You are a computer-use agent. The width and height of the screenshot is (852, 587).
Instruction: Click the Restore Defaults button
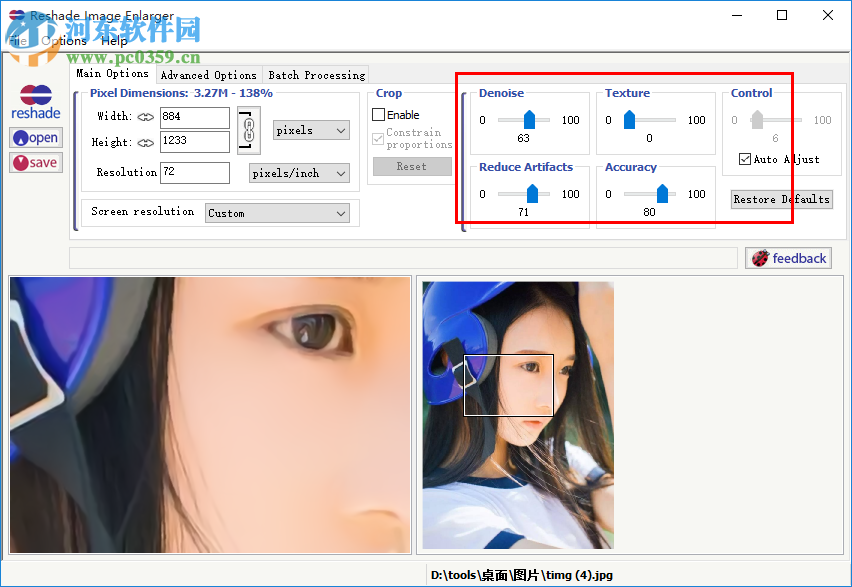point(781,199)
